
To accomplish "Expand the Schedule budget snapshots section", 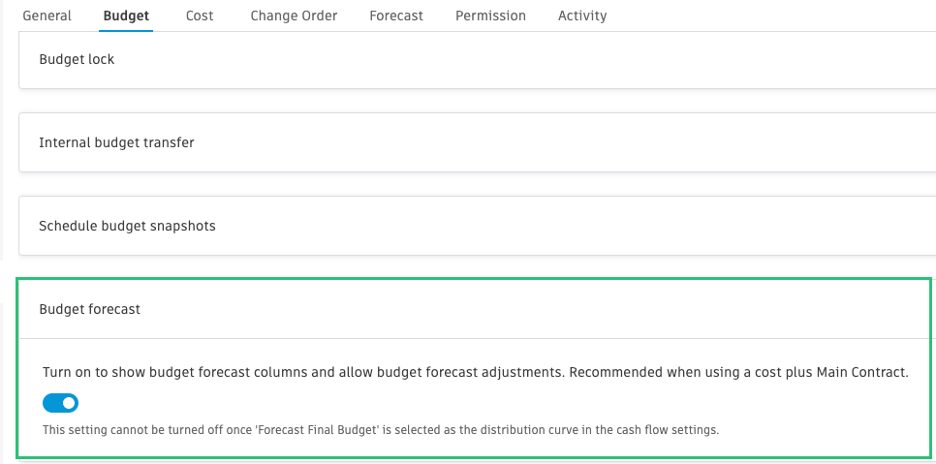I will (x=127, y=225).
